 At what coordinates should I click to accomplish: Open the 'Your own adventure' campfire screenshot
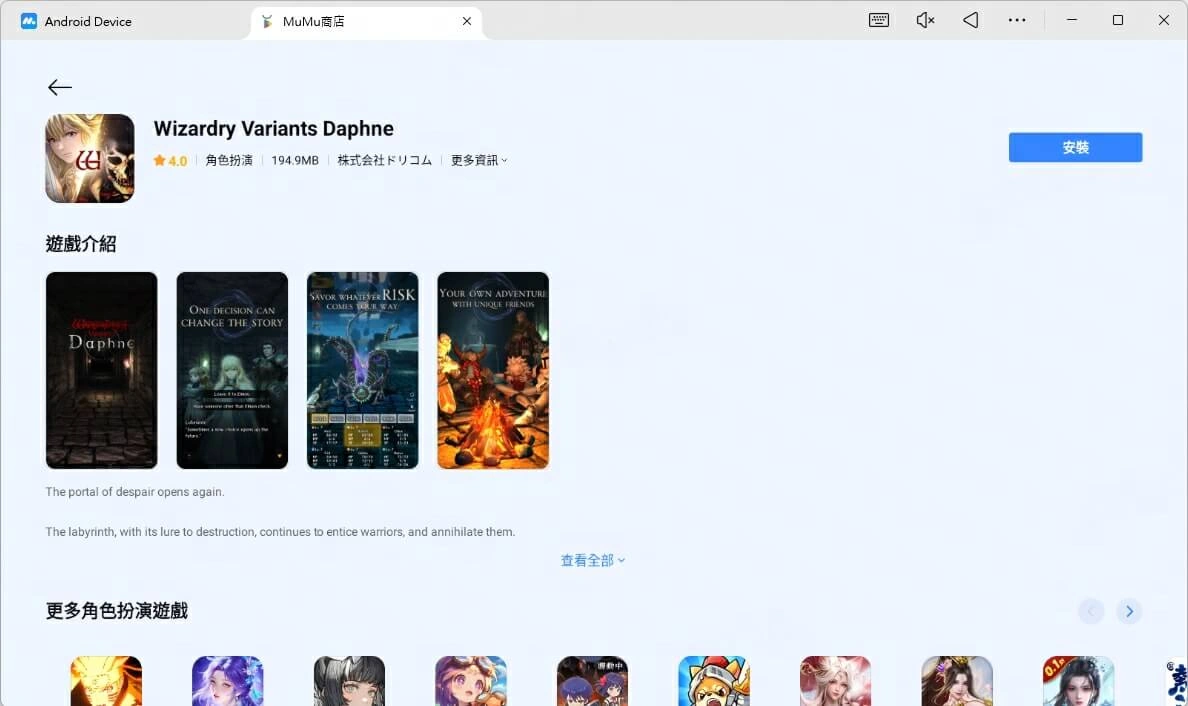tap(493, 370)
